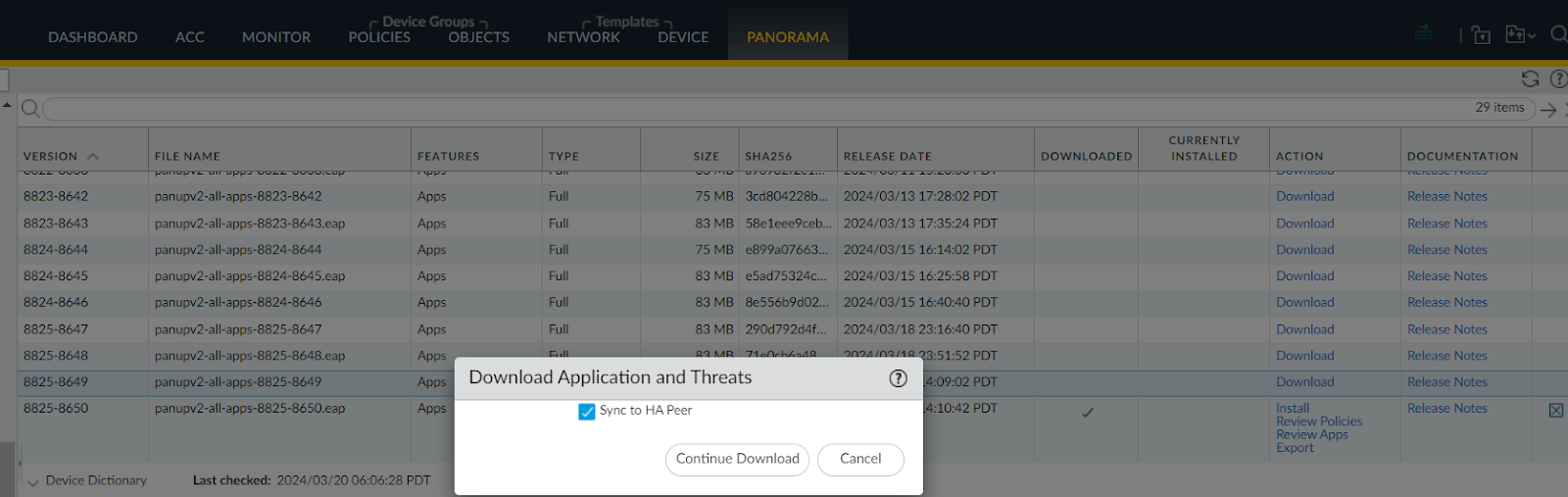Screen dimensions: 1568x497
Task: Click Install link for 8825-8650
Action: pyautogui.click(x=1292, y=408)
